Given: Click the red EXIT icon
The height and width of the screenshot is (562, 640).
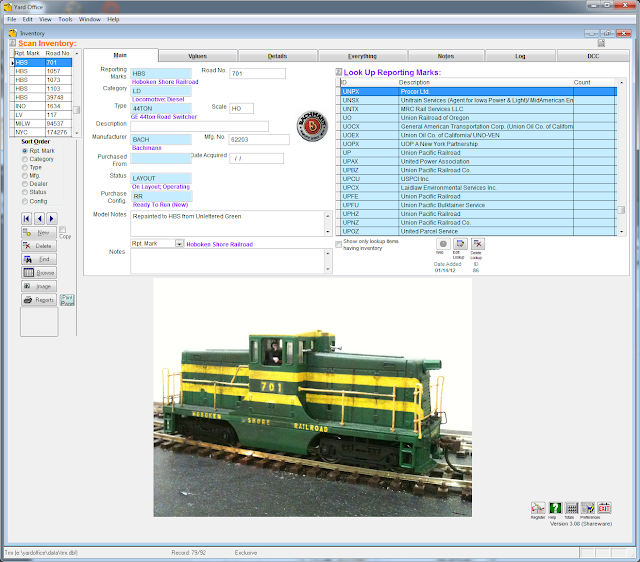Looking at the screenshot, I should tap(604, 508).
